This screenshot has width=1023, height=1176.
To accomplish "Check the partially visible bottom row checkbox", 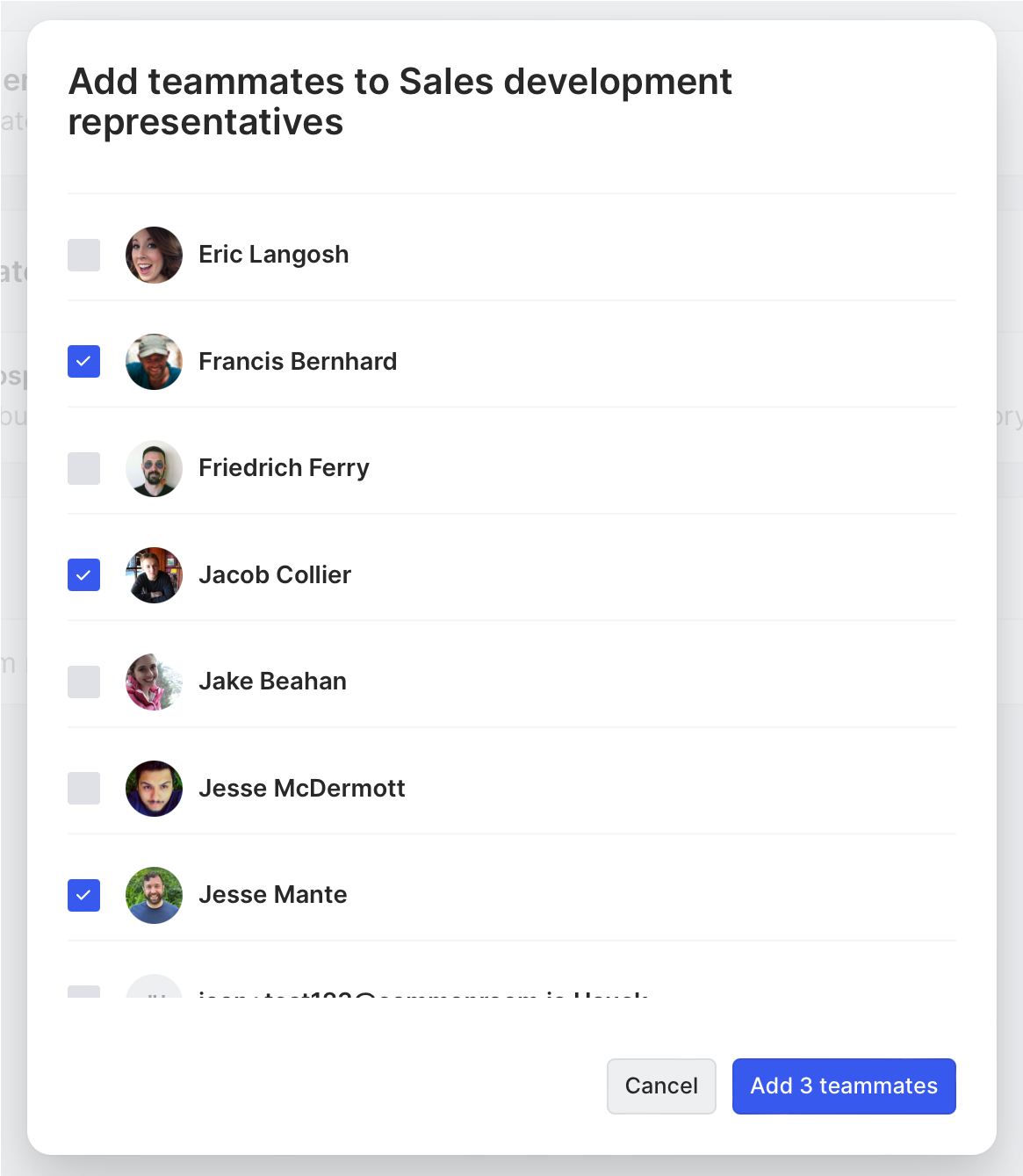I will (x=83, y=992).
